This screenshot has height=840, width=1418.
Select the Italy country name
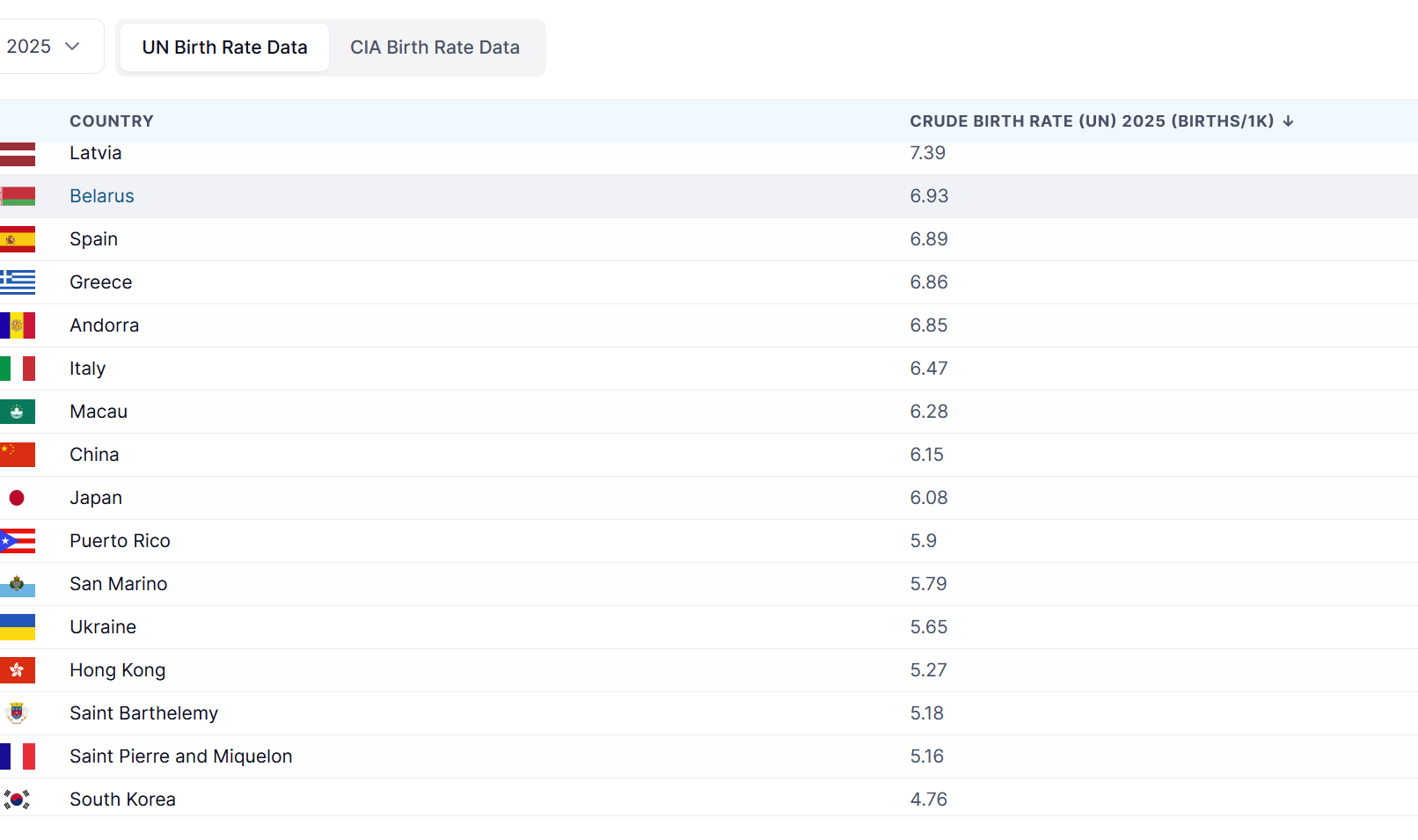[x=88, y=369]
